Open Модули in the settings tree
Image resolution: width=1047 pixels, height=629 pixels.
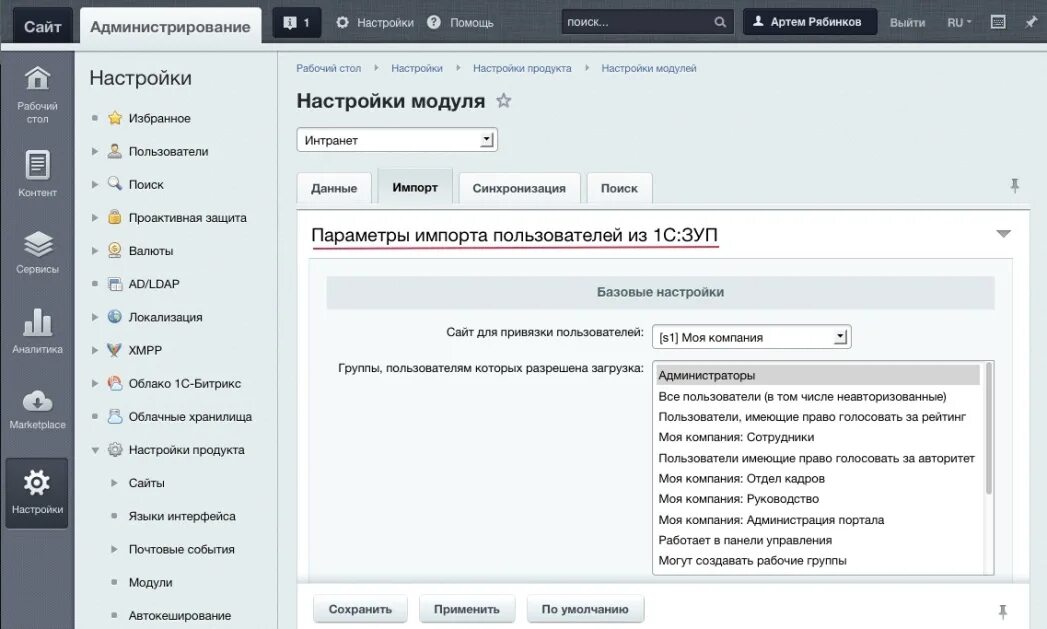(x=150, y=582)
